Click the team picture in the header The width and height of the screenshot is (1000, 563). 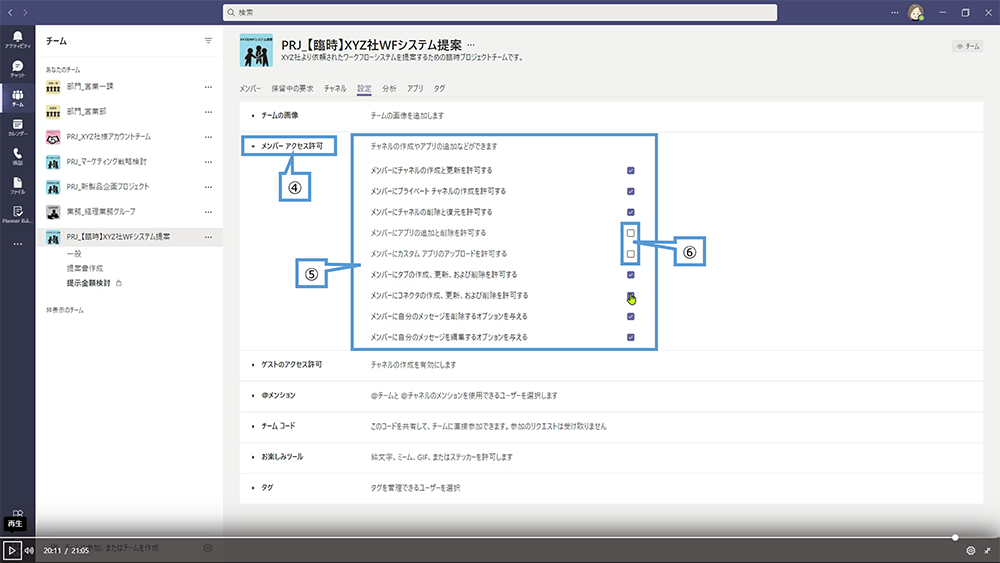point(256,50)
